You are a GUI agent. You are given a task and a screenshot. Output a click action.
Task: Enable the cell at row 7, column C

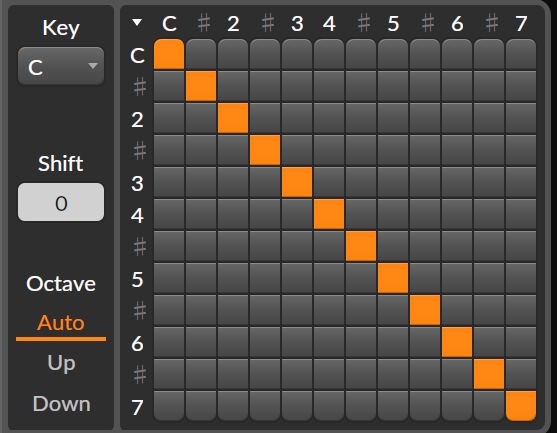169,406
